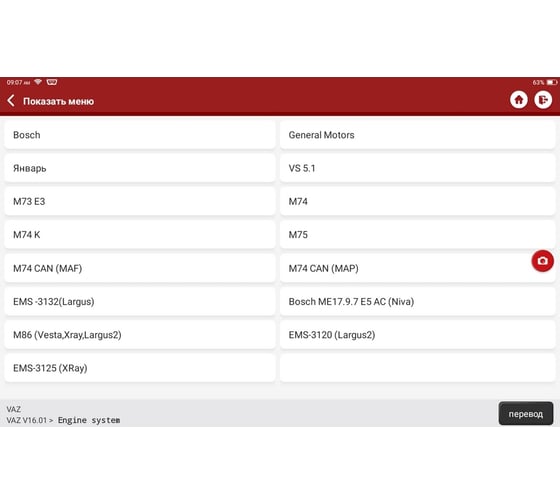Viewport: 560px width, 504px height.
Task: Go back using the left arrow
Action: (11, 101)
